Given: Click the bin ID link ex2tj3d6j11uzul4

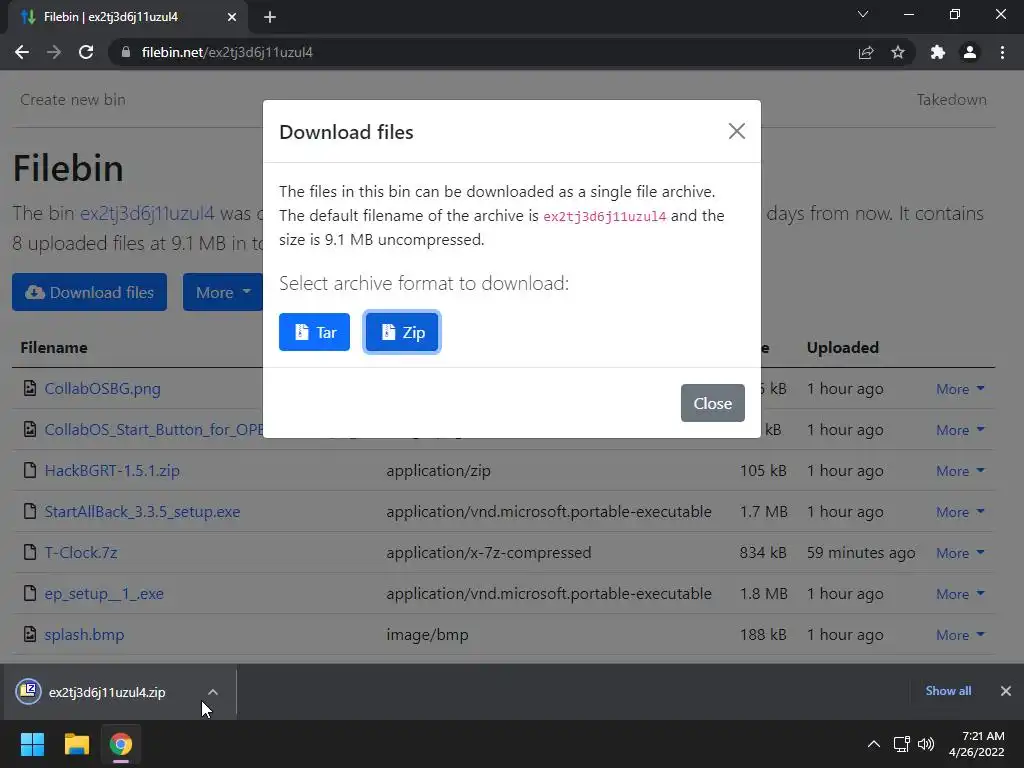Looking at the screenshot, I should pyautogui.click(x=147, y=213).
